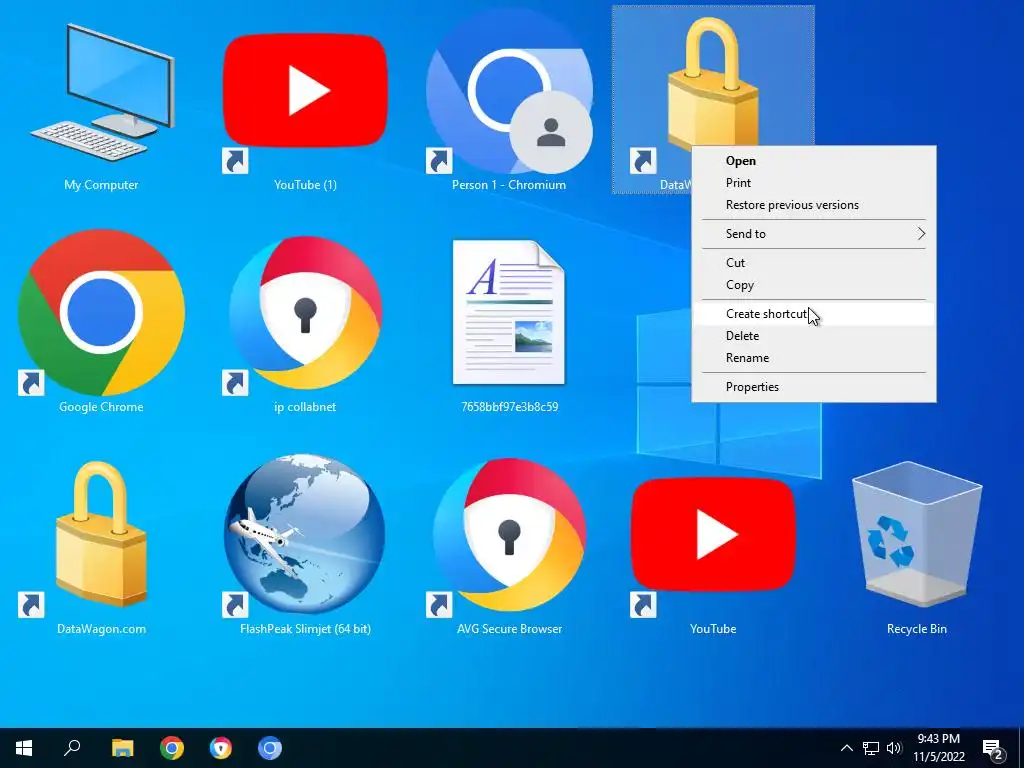The image size is (1024, 768).
Task: Launch AVG Secure Browser from taskbar
Action: (221, 748)
